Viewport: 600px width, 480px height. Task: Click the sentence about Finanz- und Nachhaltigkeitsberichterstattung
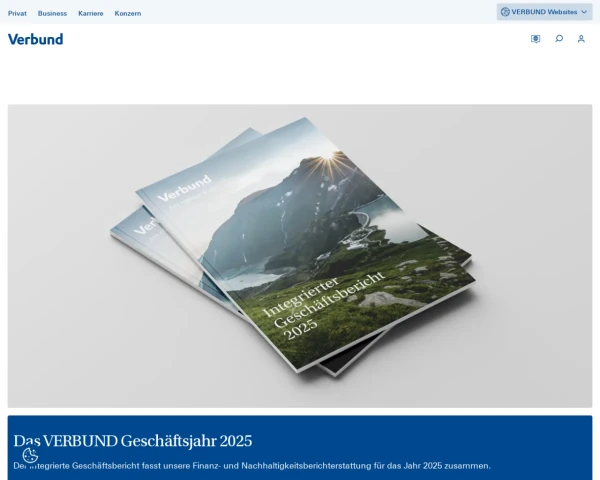(x=252, y=466)
